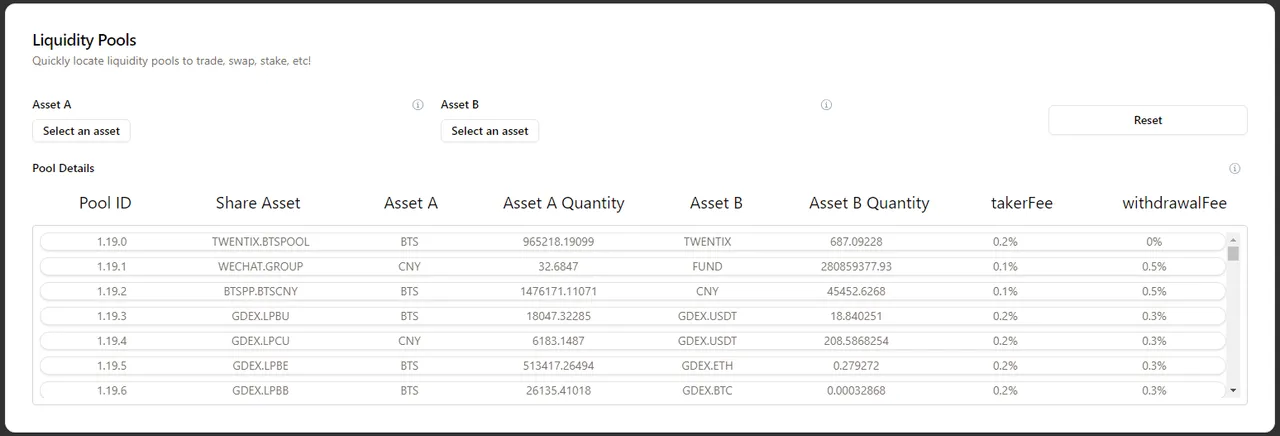Click the withdrawalFee column header
Screen dimensions: 1280x436
[x=1174, y=203]
